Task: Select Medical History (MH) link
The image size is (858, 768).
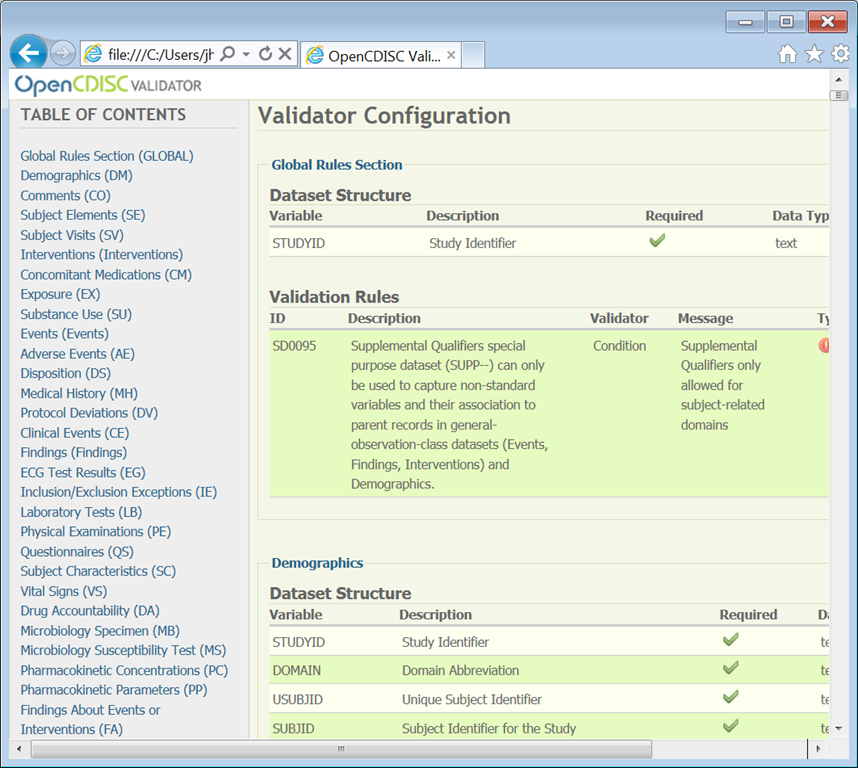Action: point(79,393)
